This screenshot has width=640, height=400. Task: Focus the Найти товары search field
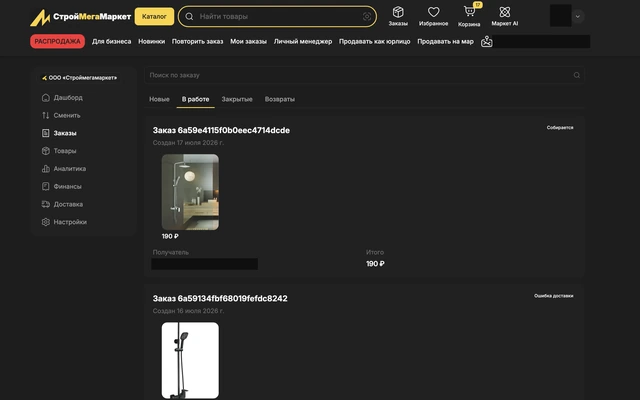pyautogui.click(x=277, y=16)
